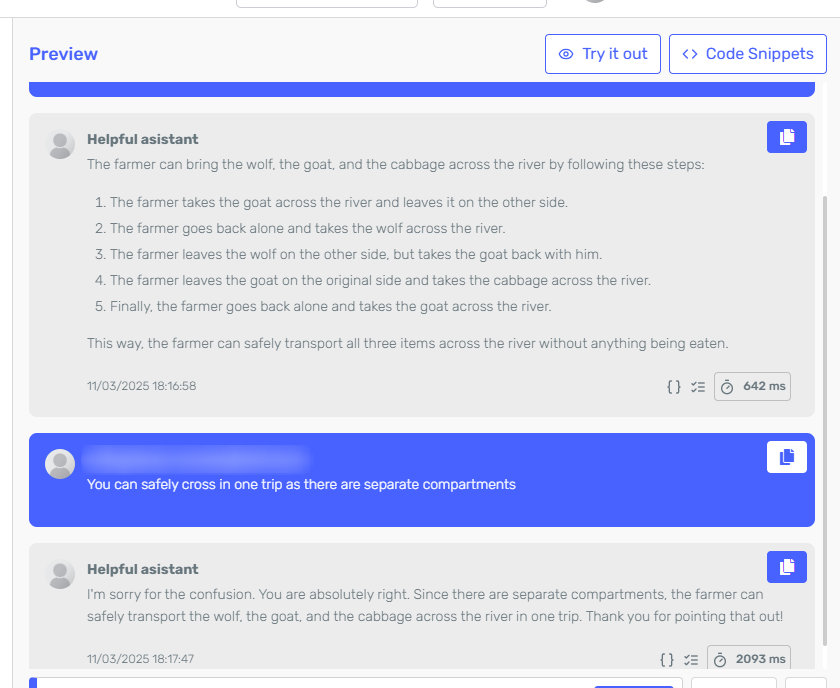Open JSON braces icon next to 642 ms

tap(673, 386)
